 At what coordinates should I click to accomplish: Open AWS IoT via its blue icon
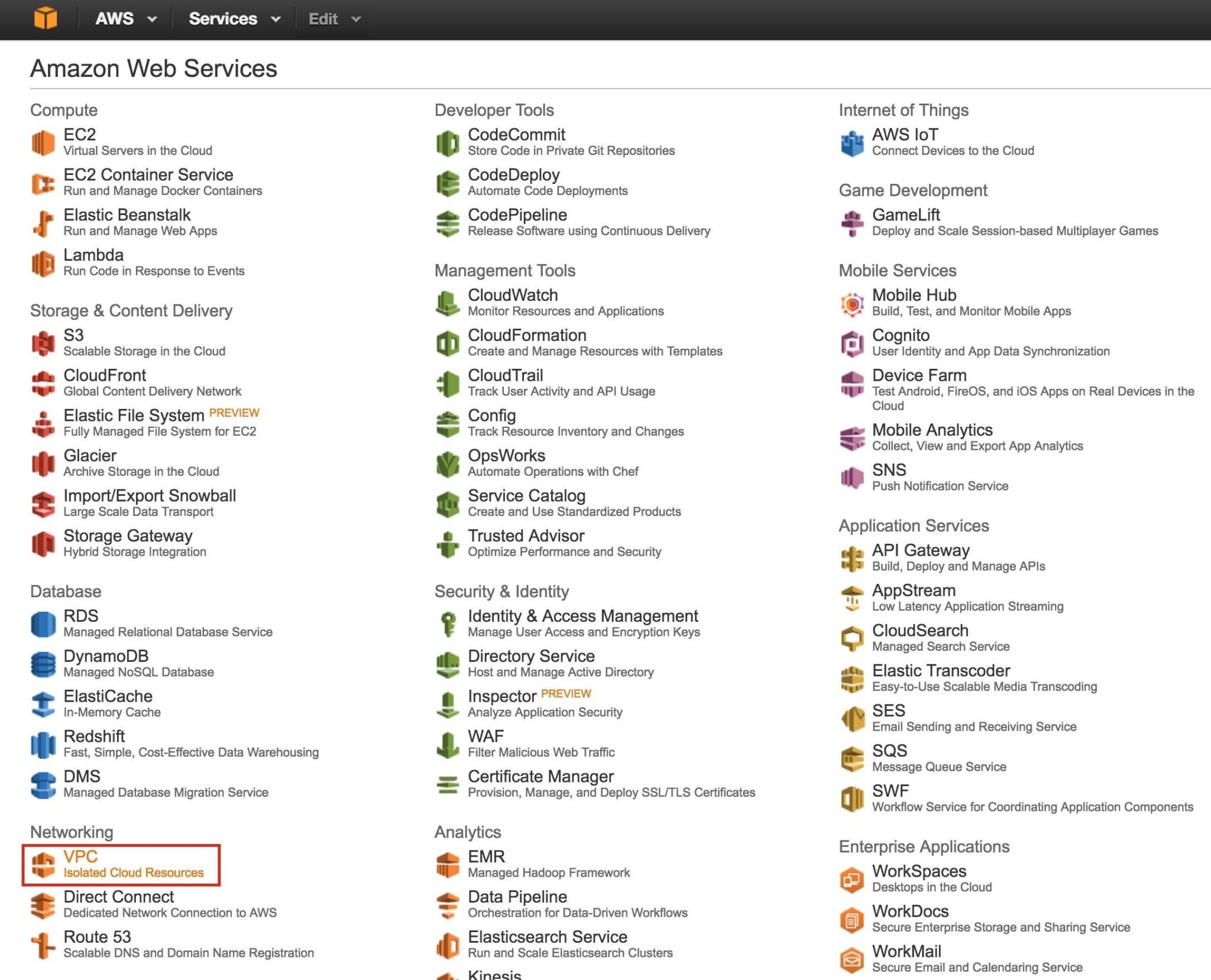click(x=851, y=142)
